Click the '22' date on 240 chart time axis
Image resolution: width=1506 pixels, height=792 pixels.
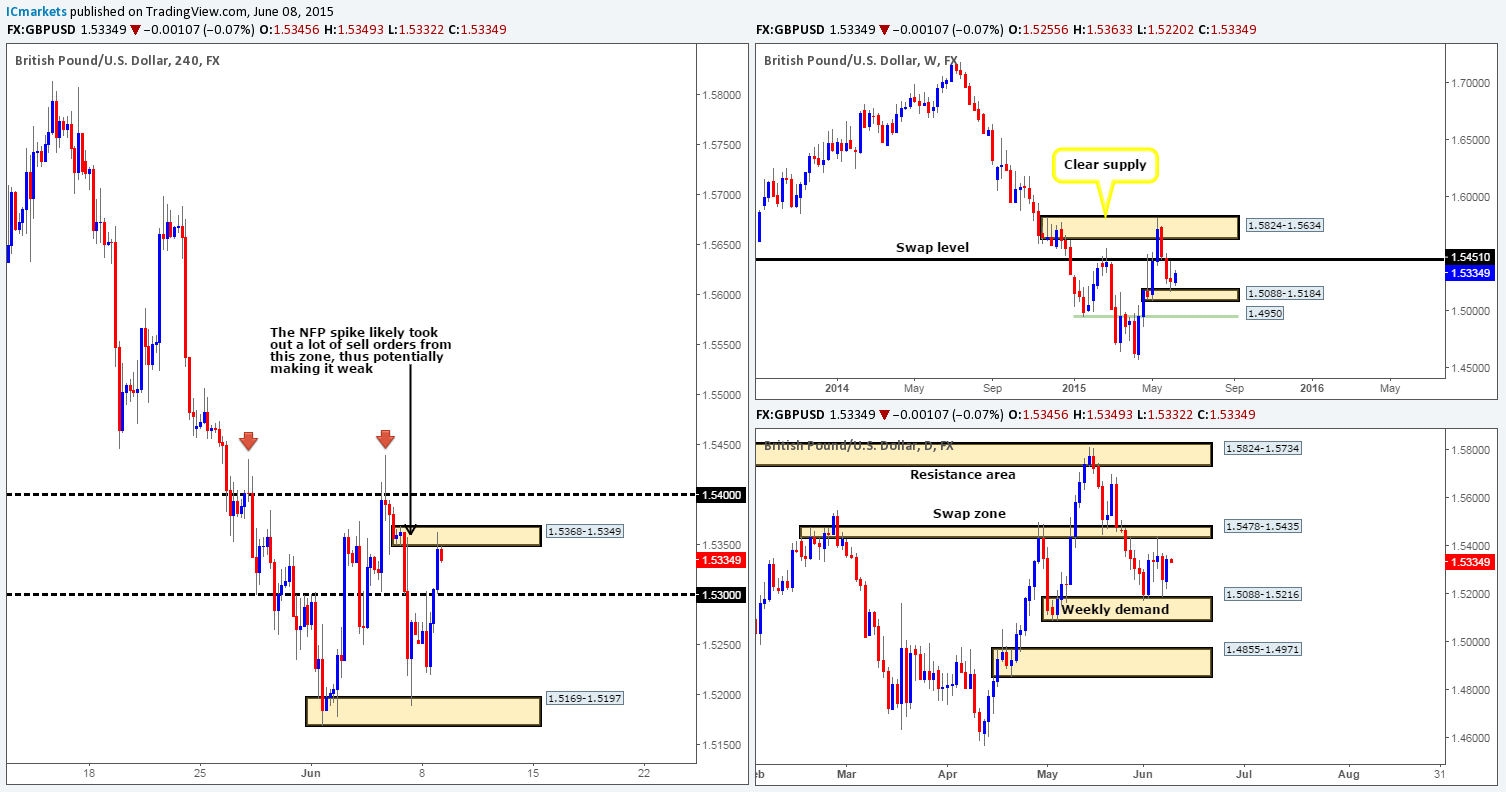tap(643, 773)
